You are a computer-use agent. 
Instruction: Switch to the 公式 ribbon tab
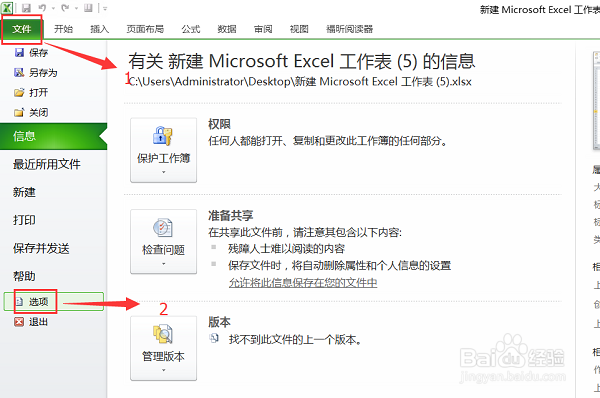(191, 29)
